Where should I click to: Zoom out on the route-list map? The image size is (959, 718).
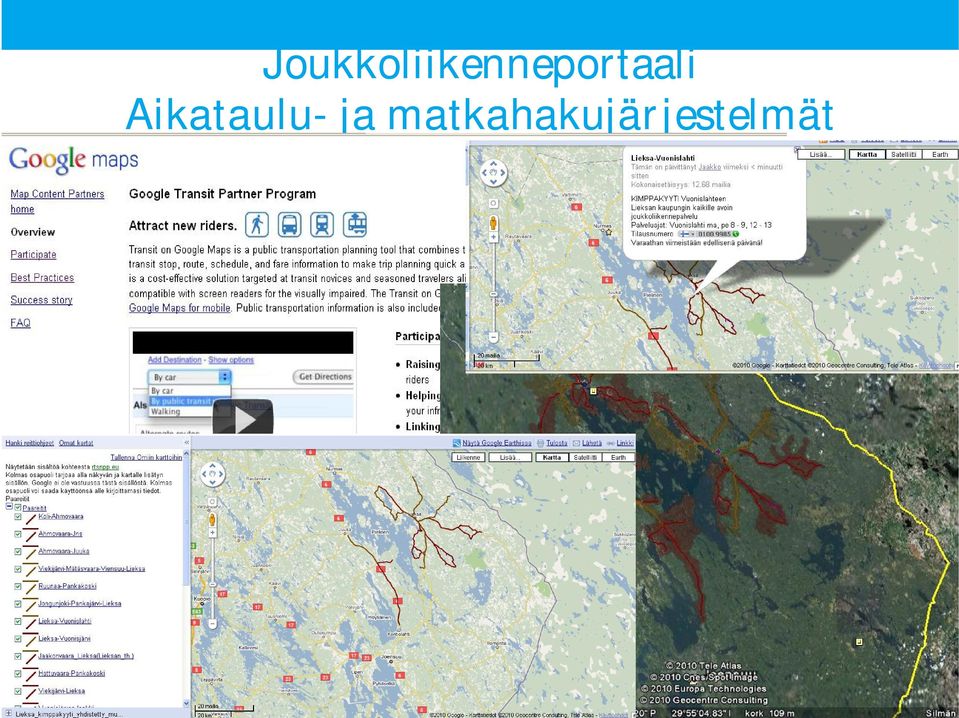coord(212,624)
